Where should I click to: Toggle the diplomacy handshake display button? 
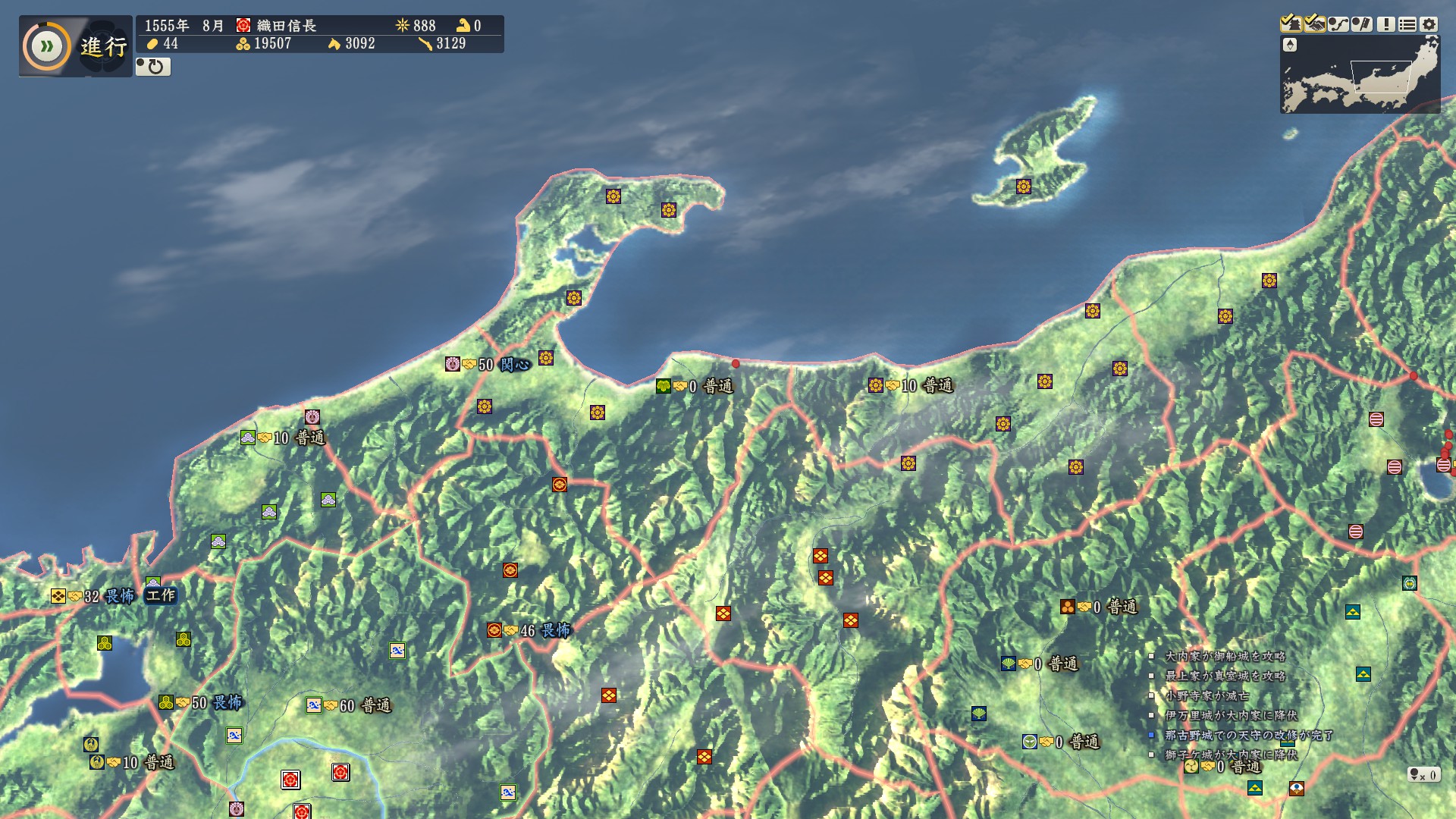pyautogui.click(x=1315, y=24)
